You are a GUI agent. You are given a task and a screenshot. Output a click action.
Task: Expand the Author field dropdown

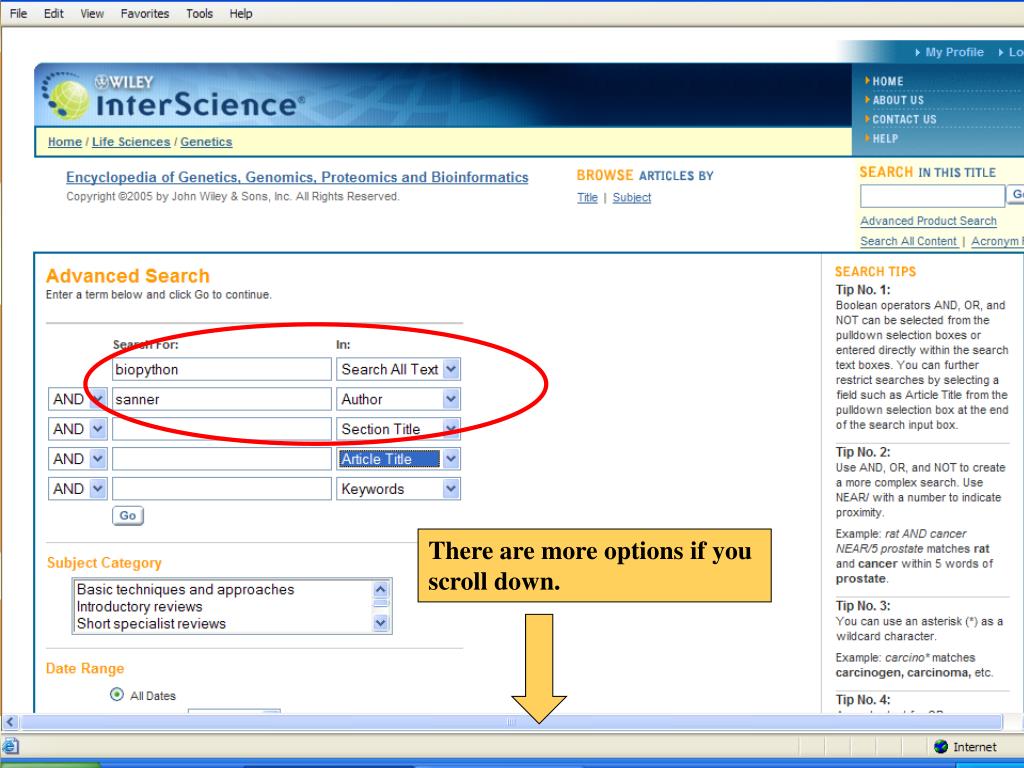pos(451,399)
